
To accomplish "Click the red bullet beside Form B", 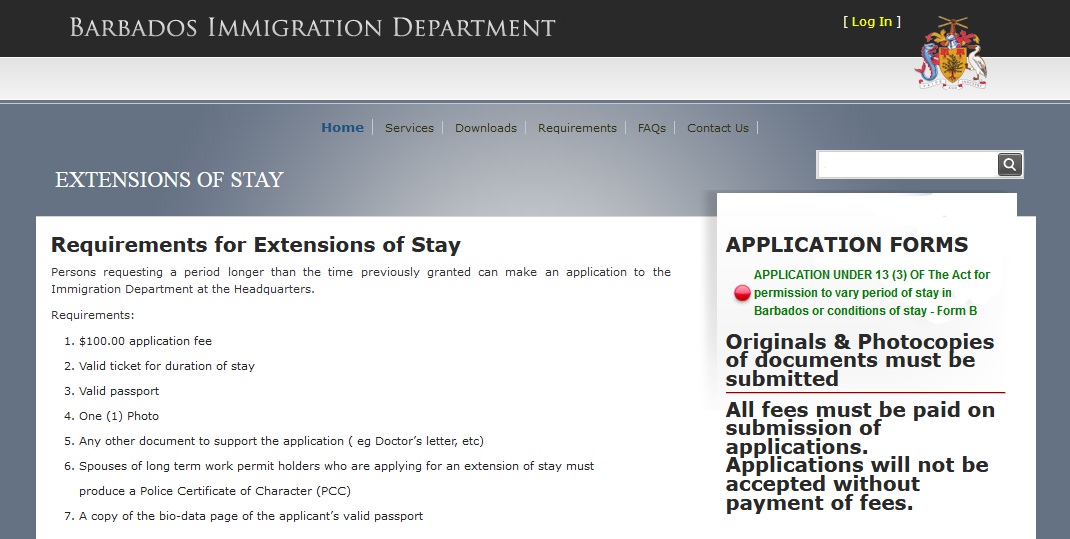I will point(742,293).
